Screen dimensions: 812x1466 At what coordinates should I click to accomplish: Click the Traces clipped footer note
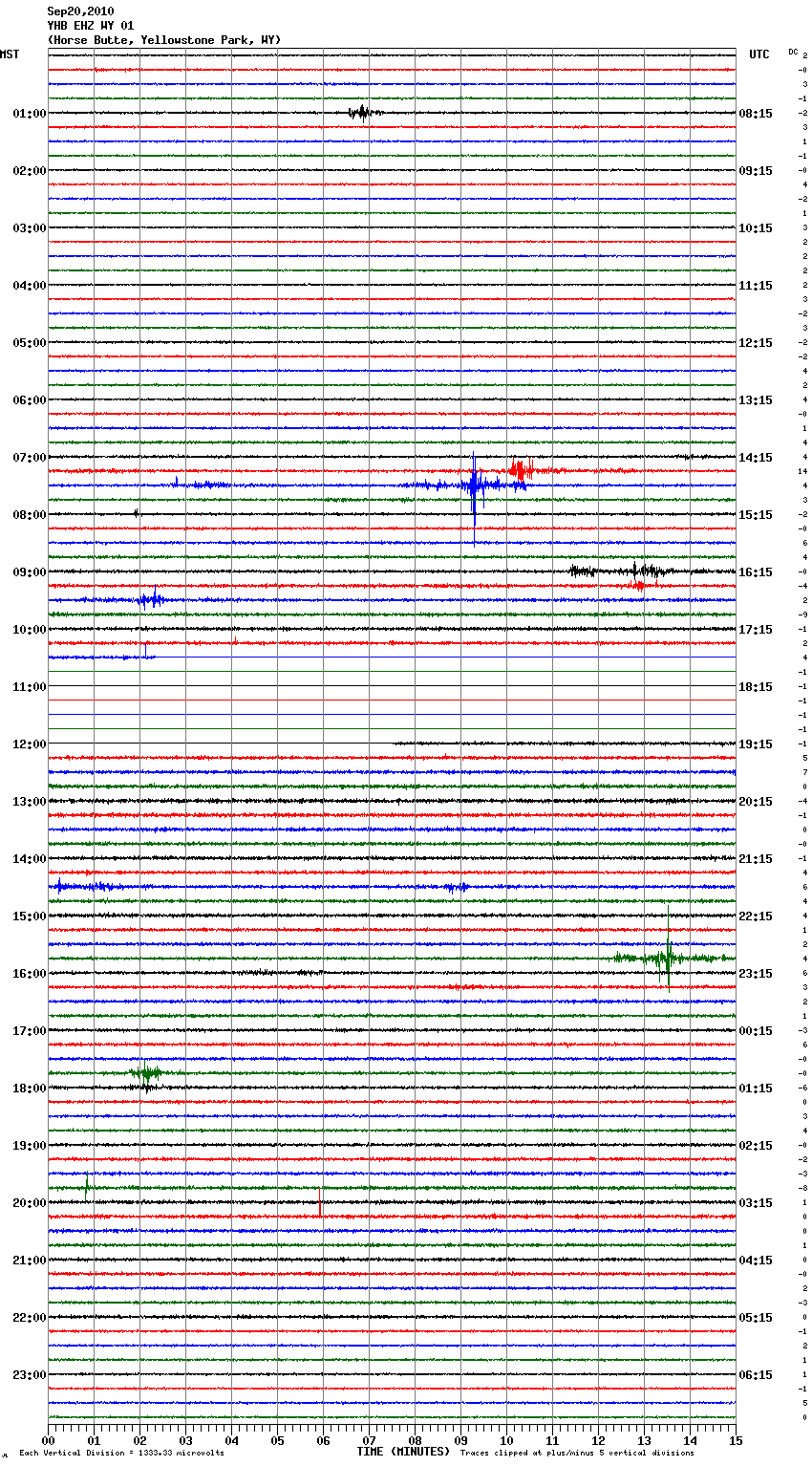click(x=577, y=1454)
